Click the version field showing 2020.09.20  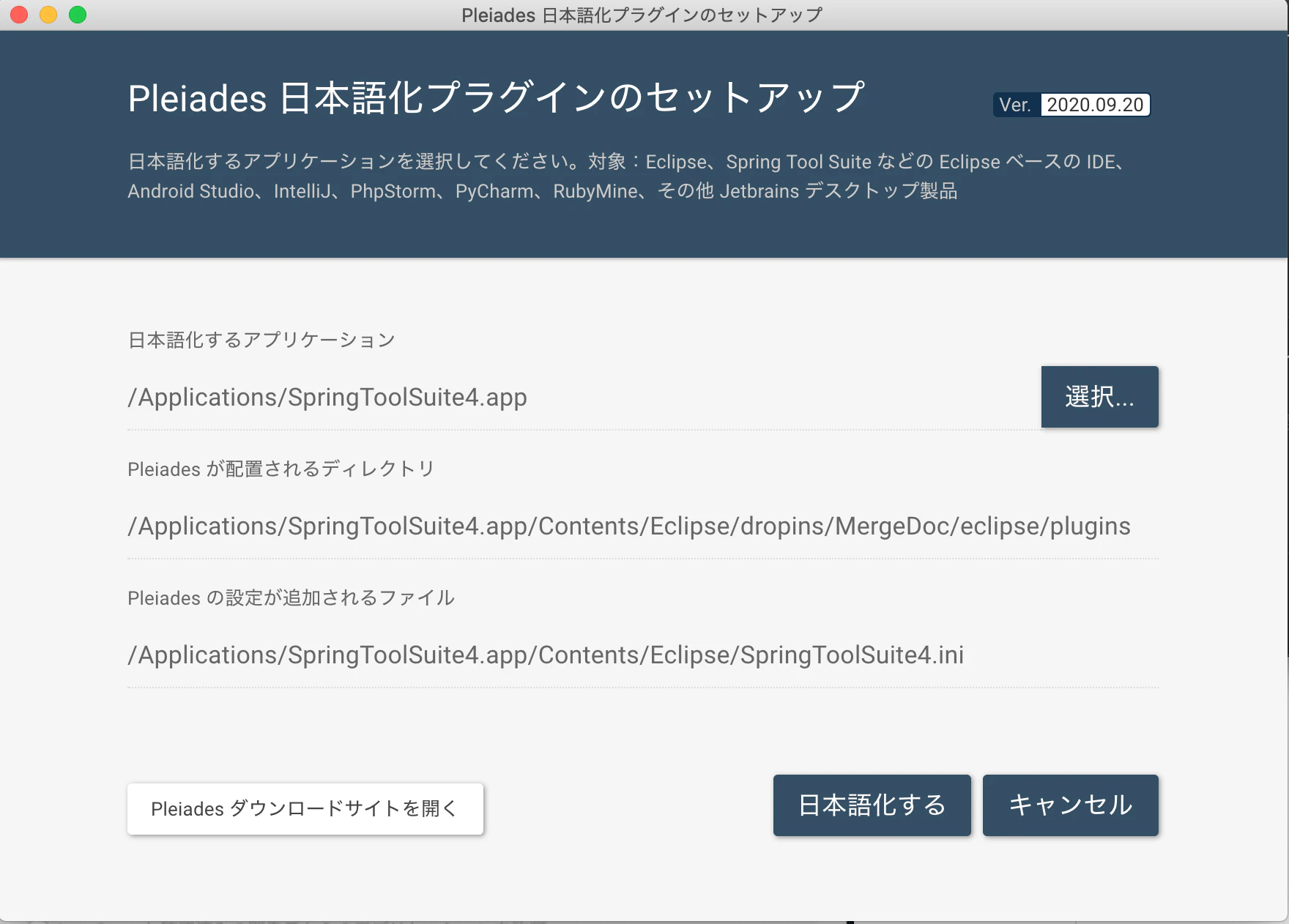pyautogui.click(x=1095, y=105)
